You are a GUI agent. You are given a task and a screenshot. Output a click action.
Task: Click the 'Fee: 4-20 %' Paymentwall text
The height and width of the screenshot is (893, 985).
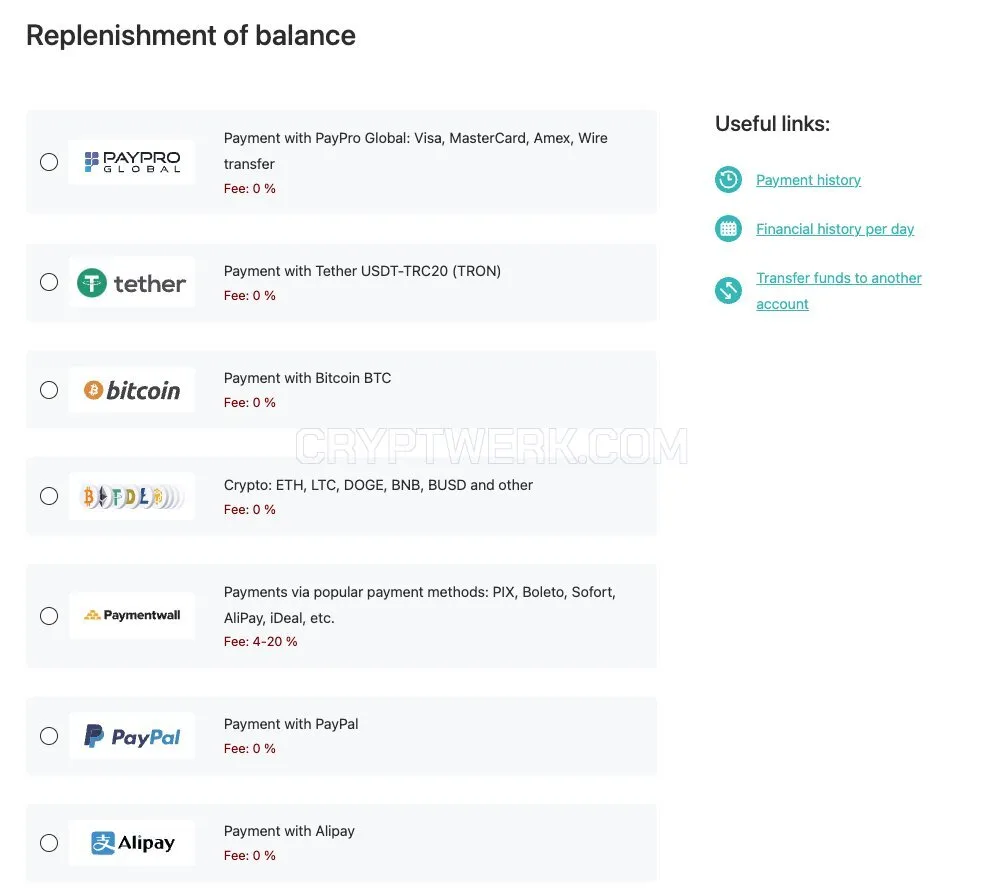click(261, 642)
